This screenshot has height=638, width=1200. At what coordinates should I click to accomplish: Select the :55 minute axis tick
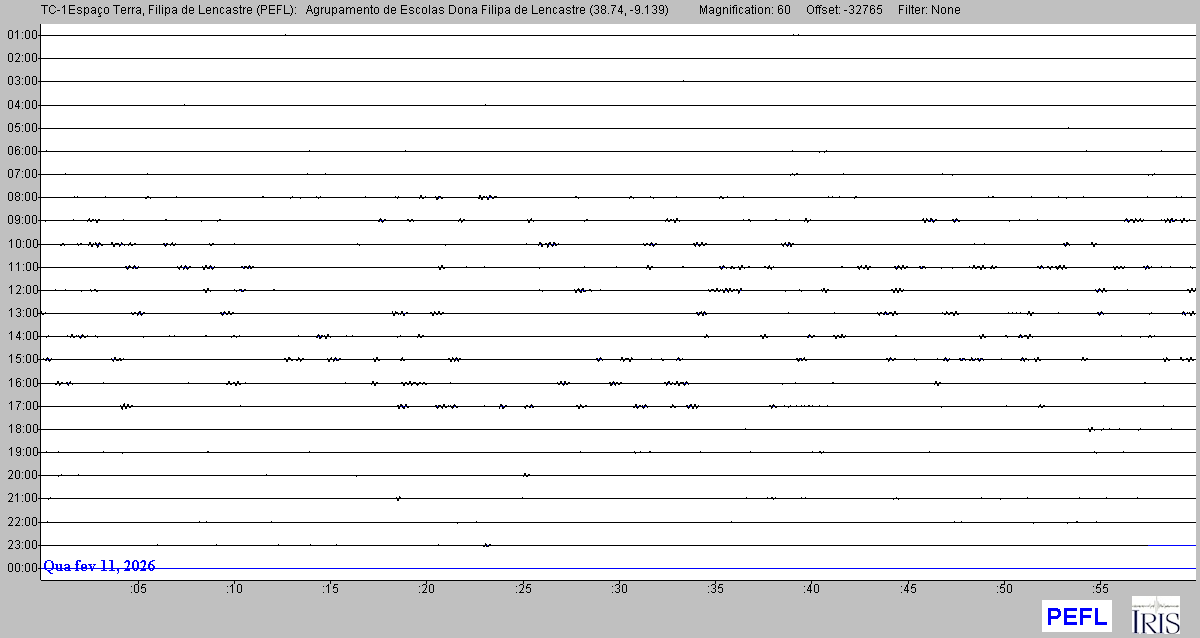(x=1101, y=590)
